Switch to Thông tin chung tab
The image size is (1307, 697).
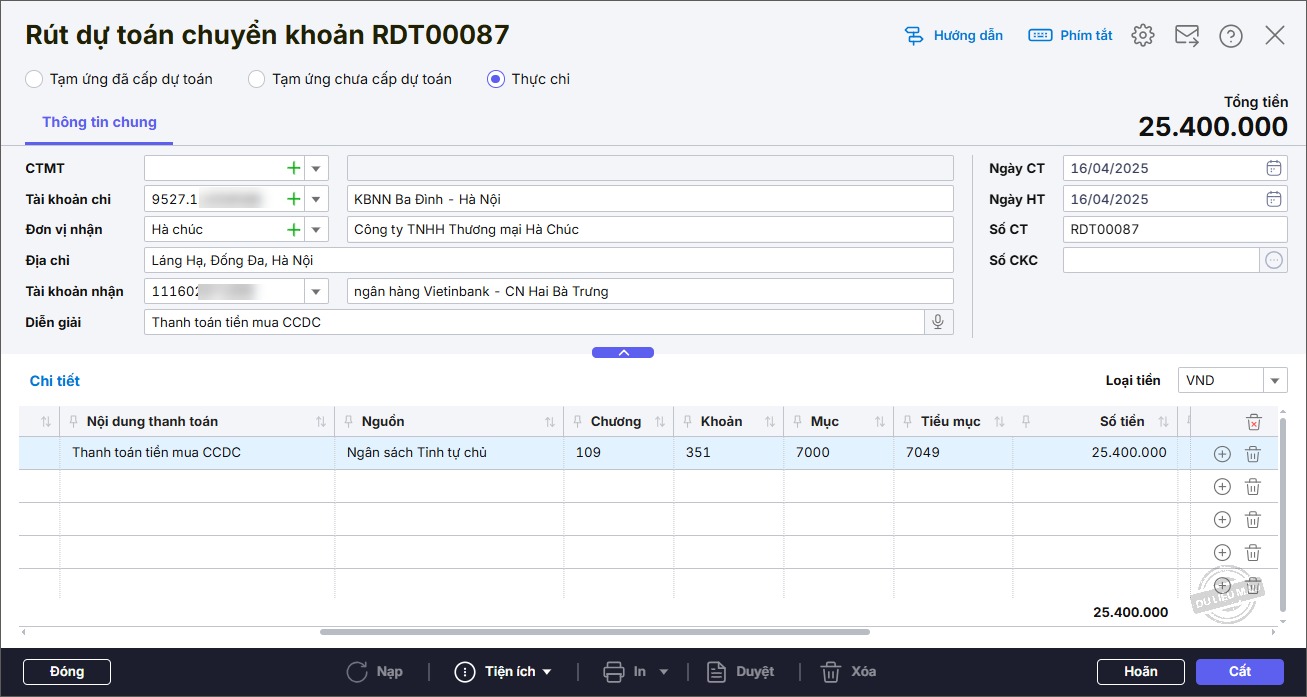99,122
